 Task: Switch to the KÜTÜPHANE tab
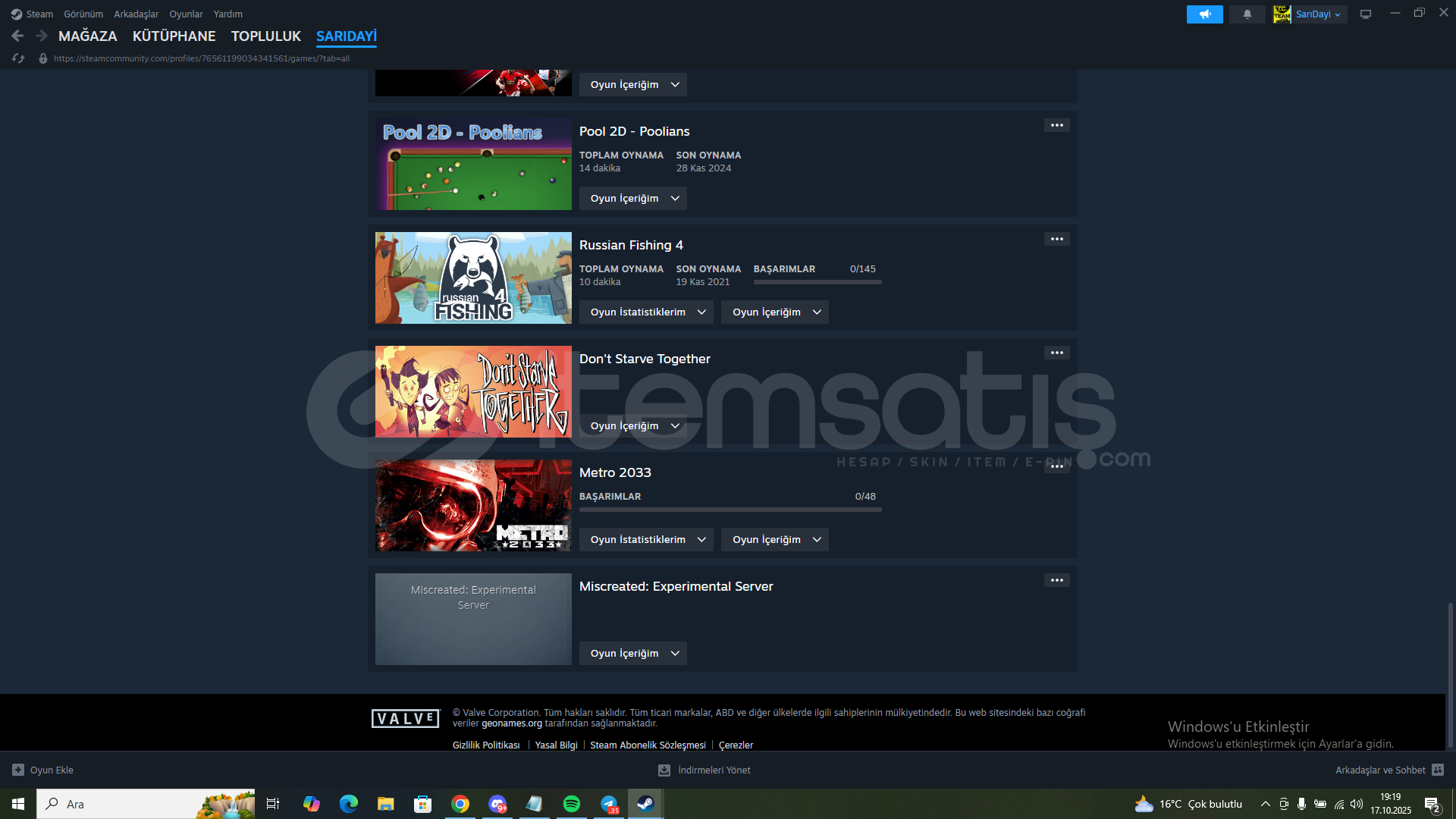[174, 36]
